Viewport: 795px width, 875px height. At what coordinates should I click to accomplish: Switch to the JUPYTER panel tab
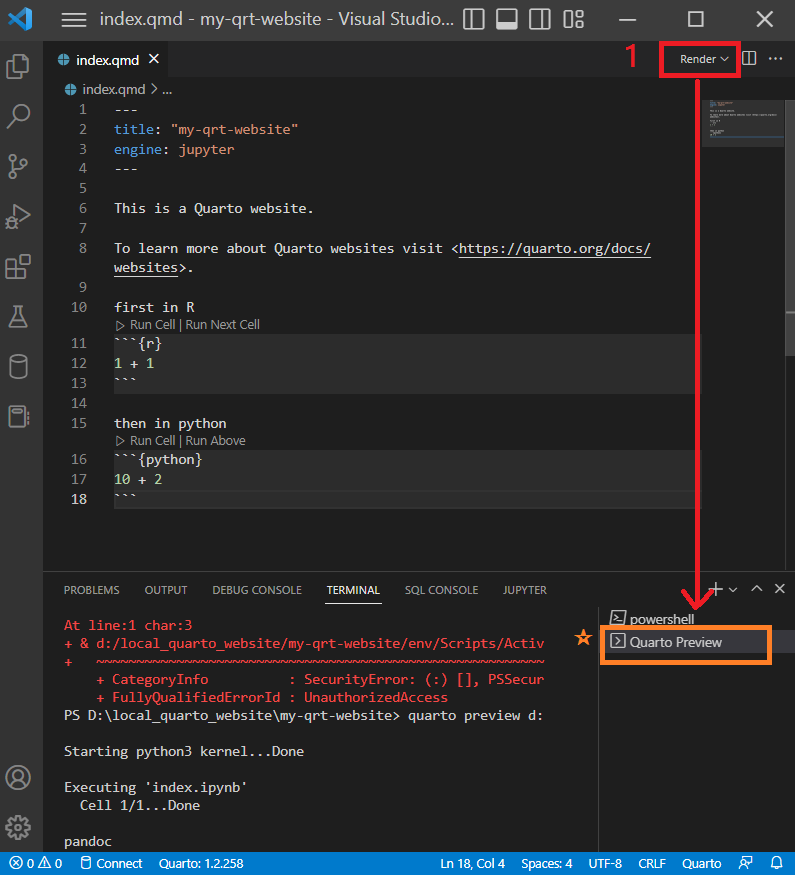[524, 590]
